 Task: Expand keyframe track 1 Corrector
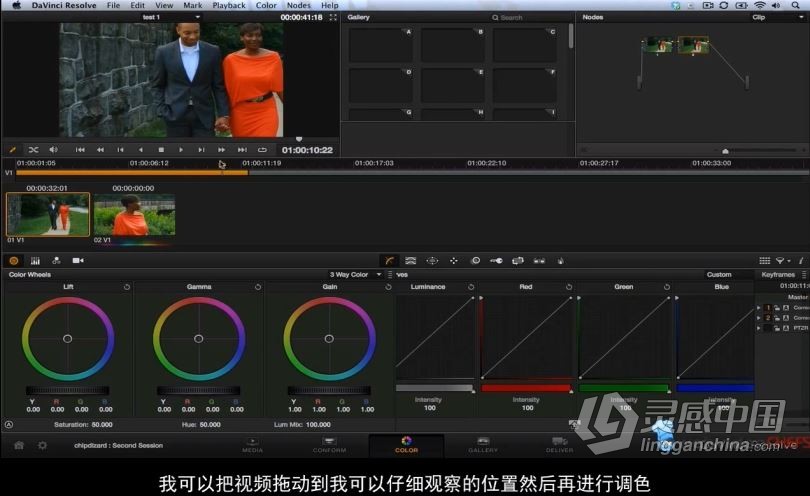click(758, 308)
